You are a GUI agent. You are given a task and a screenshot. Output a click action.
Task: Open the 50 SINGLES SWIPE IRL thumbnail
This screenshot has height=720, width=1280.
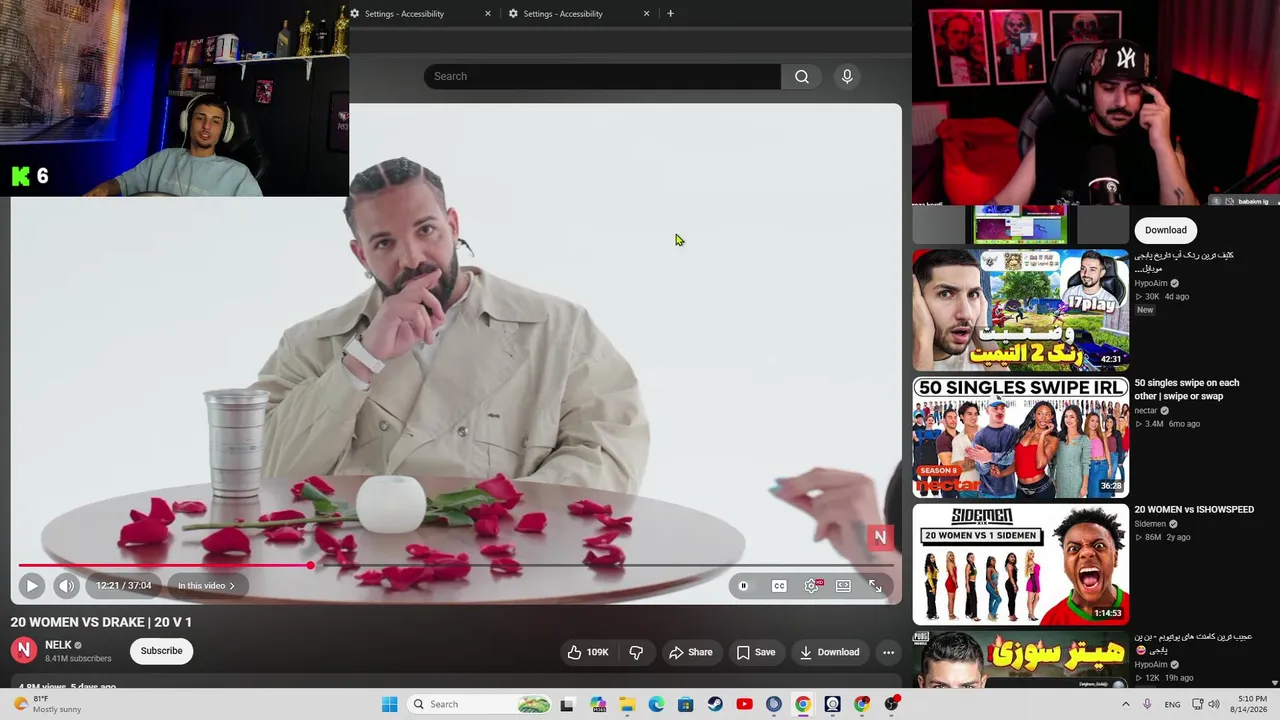tap(1020, 437)
